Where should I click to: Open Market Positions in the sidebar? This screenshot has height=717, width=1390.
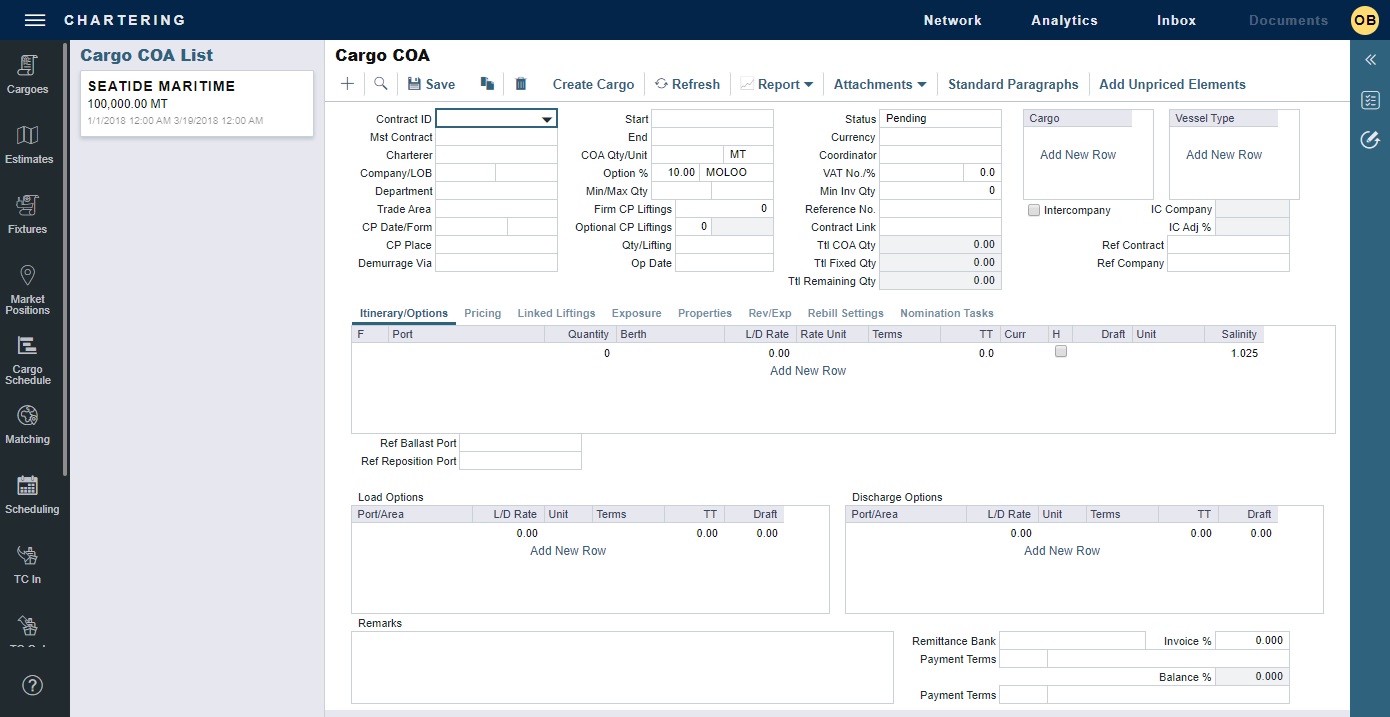[27, 290]
